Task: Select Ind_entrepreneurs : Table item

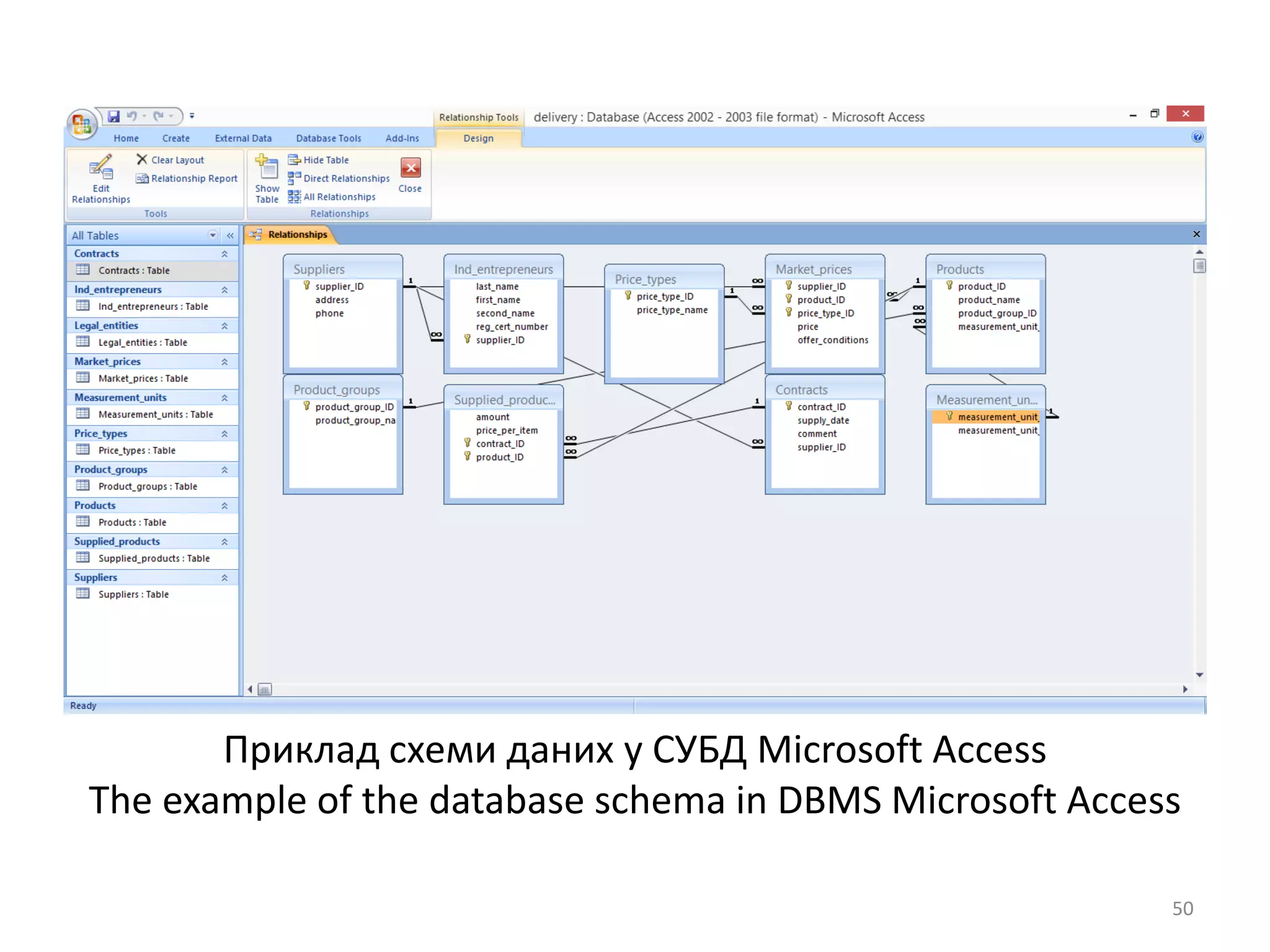Action: [x=152, y=306]
